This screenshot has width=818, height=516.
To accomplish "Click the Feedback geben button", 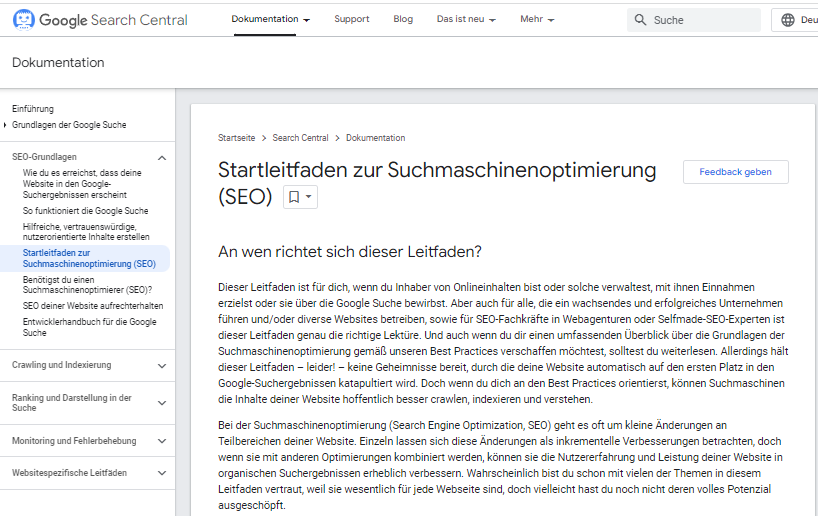I will 736,172.
